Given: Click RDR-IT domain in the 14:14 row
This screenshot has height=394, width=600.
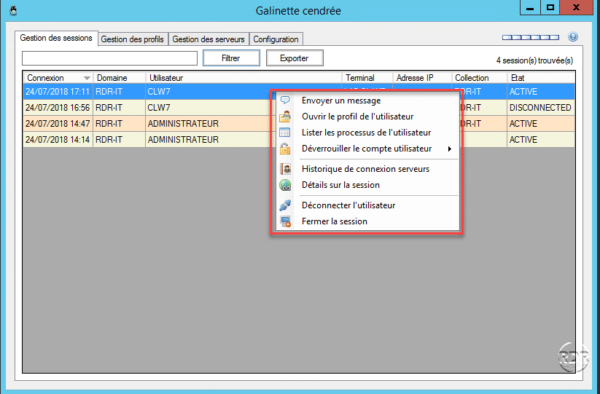Looking at the screenshot, I should pos(109,140).
